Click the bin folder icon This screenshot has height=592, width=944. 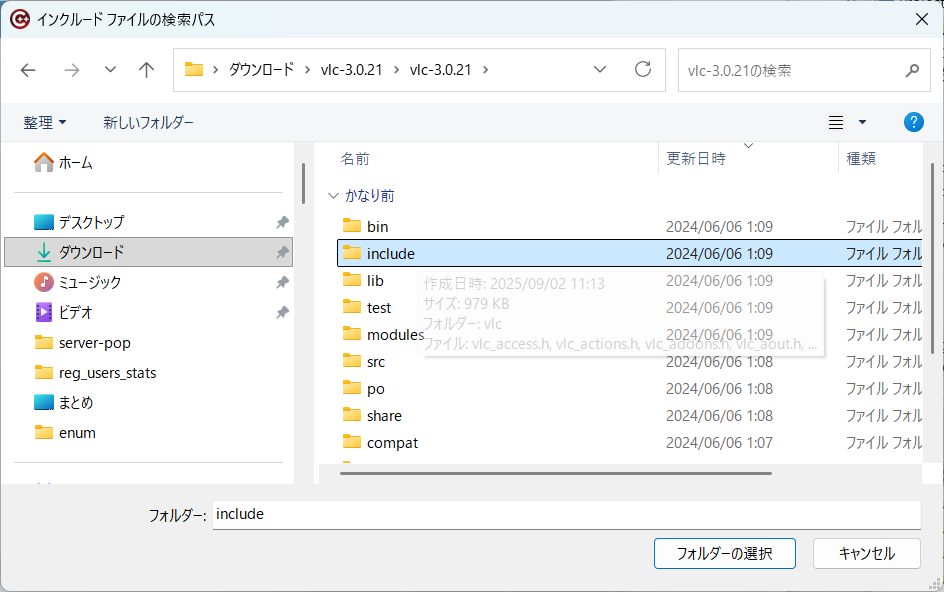(352, 226)
